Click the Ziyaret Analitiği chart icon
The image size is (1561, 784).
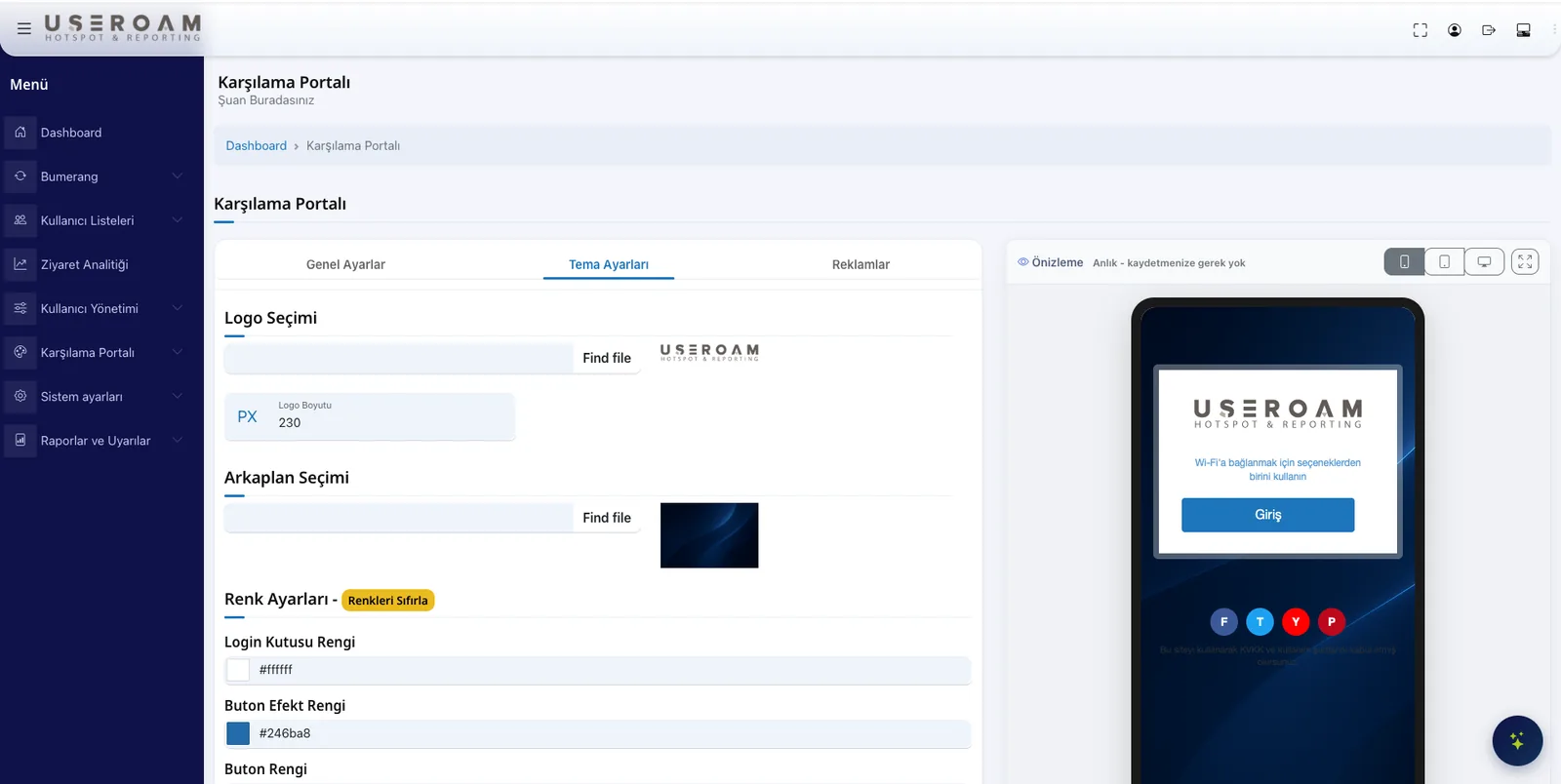point(20,263)
